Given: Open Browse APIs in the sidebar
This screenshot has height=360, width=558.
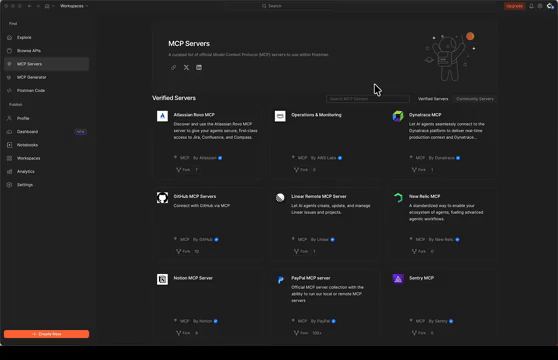Looking at the screenshot, I should tap(29, 51).
